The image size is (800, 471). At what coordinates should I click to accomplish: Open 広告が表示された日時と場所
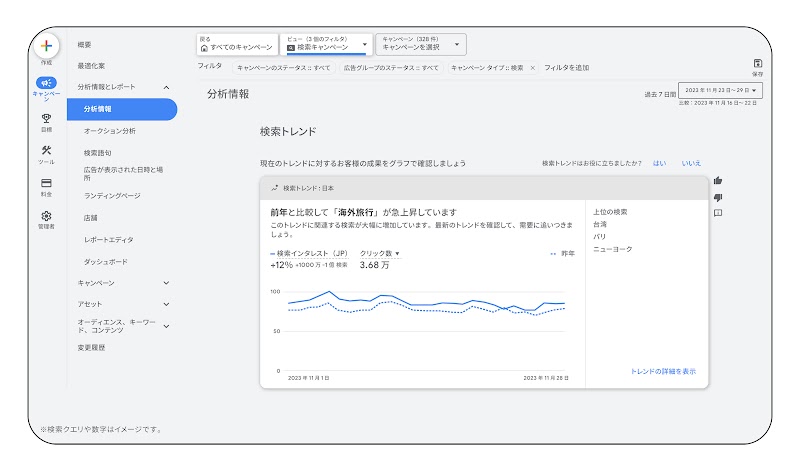[x=123, y=173]
